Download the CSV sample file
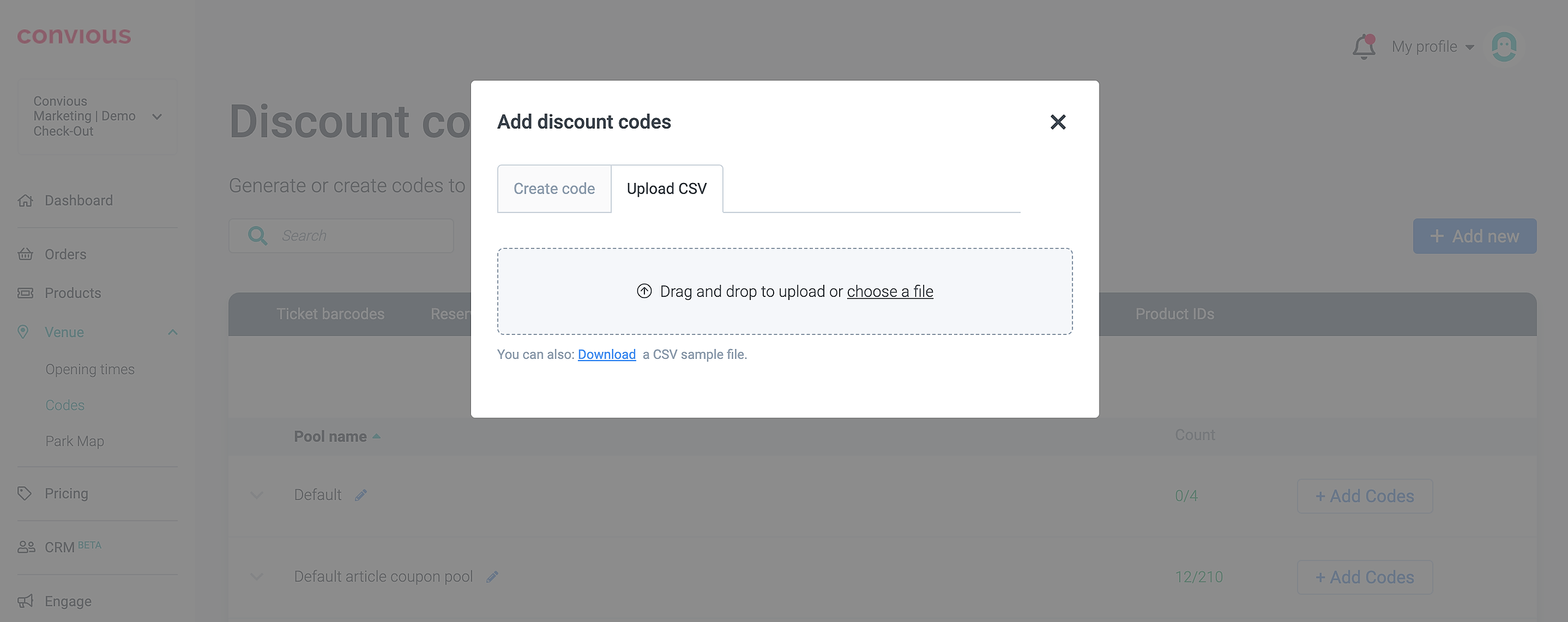1568x622 pixels. tap(606, 354)
